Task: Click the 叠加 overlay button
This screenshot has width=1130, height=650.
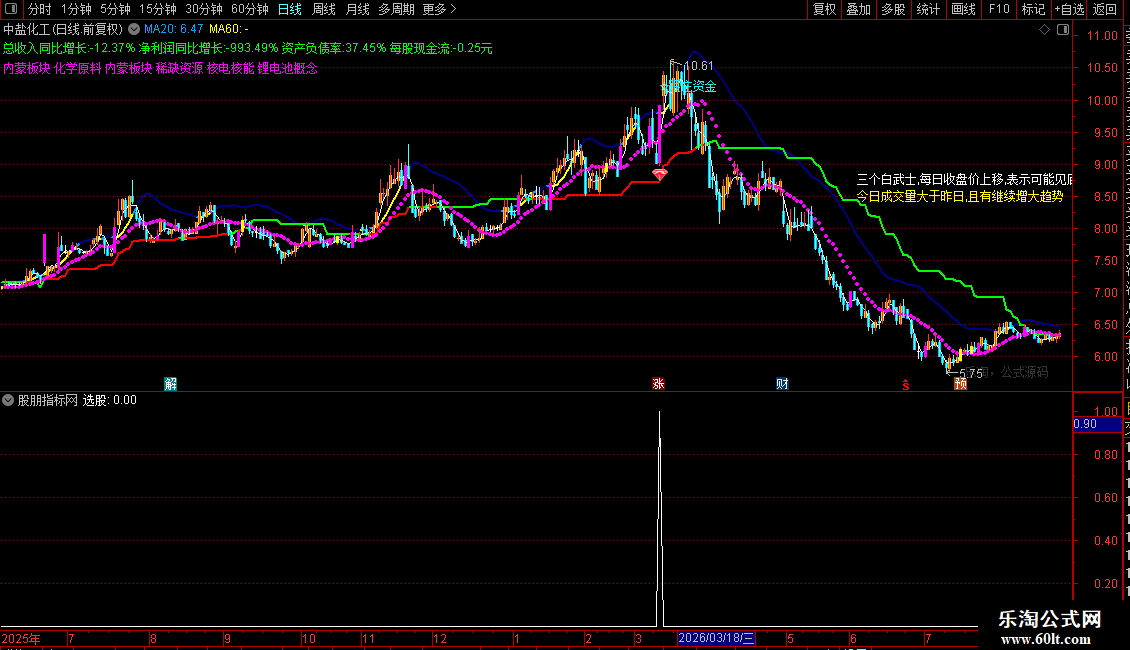Action: click(858, 9)
